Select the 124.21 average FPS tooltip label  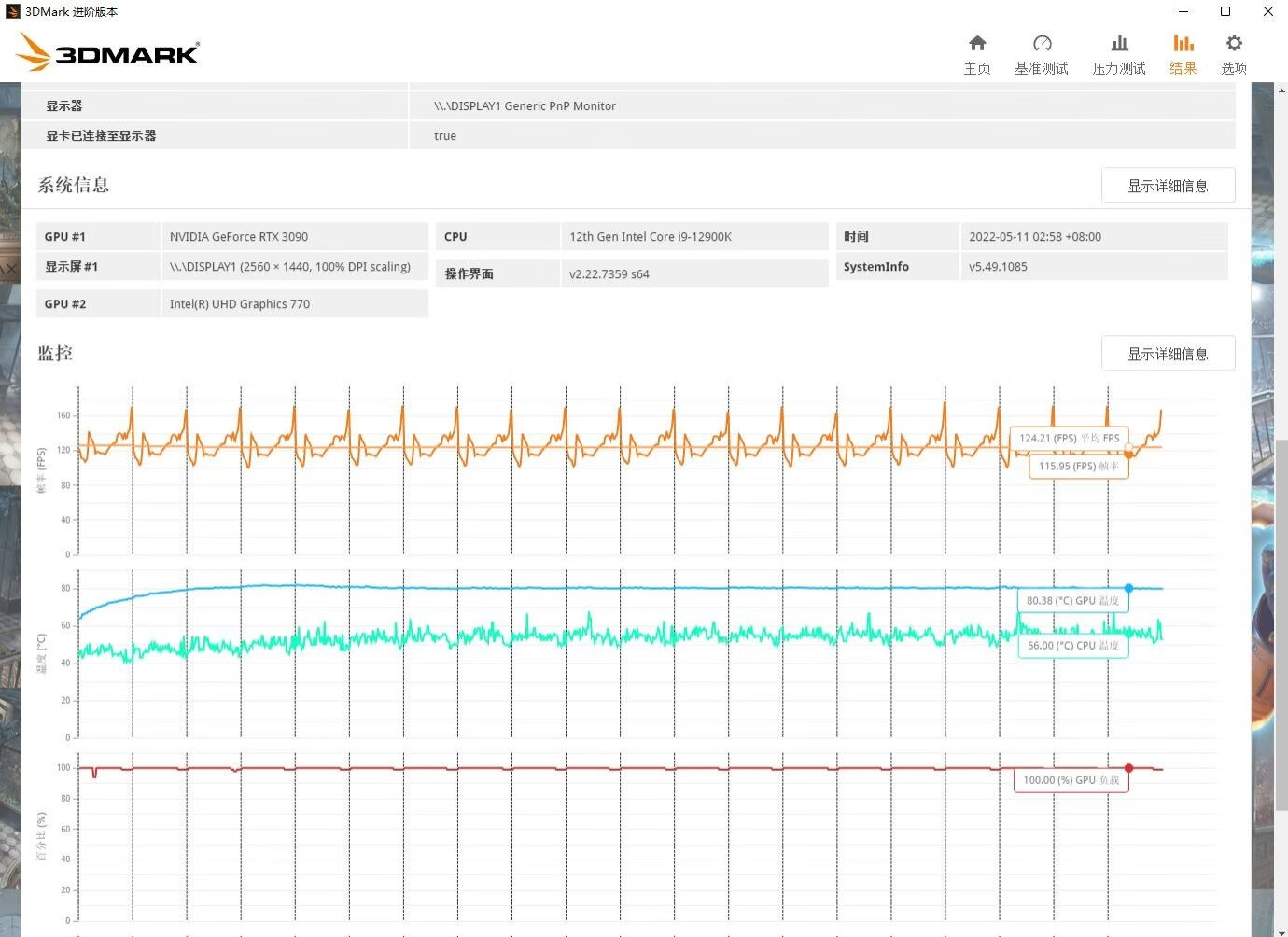(x=1069, y=438)
